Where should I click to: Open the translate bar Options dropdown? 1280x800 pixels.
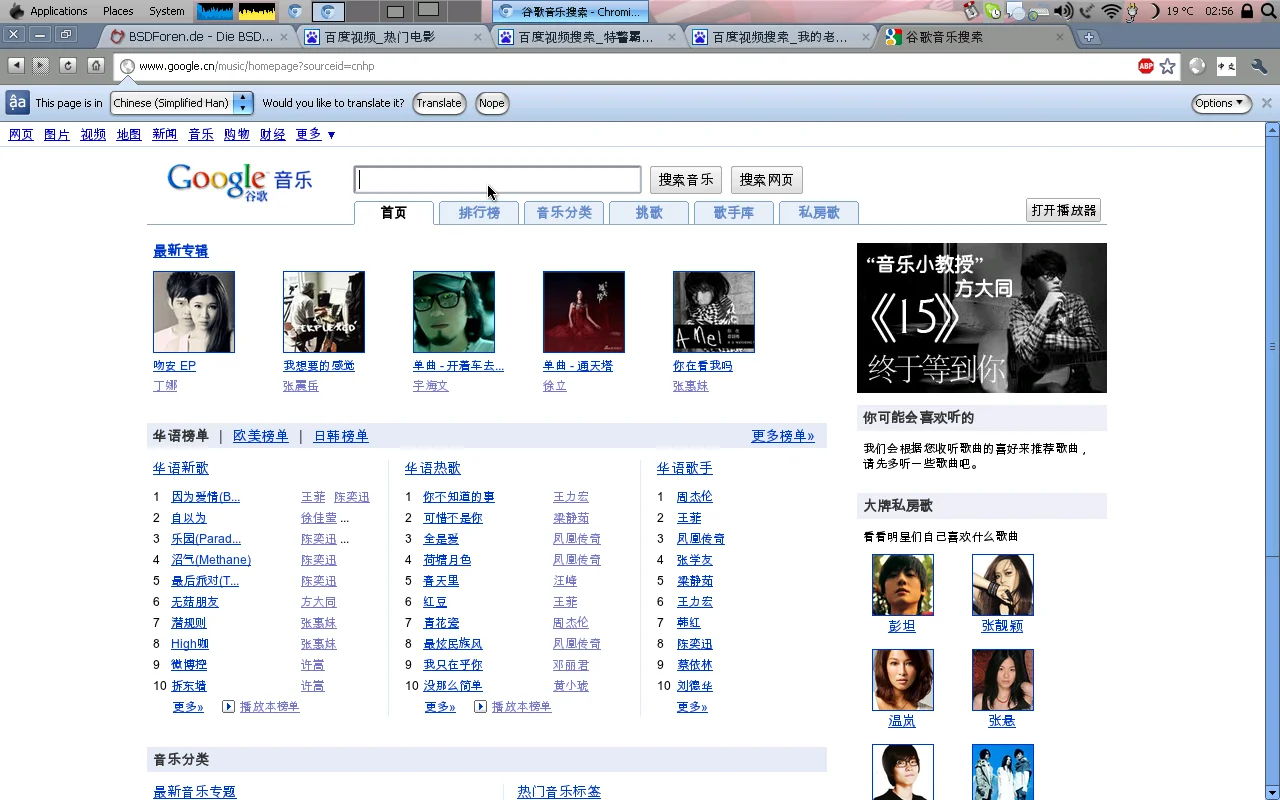[x=1221, y=103]
